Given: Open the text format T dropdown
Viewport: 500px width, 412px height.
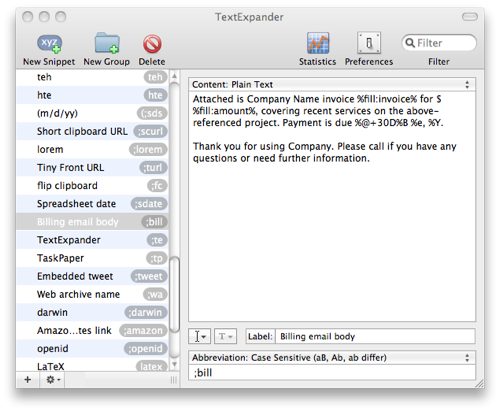Looking at the screenshot, I should (x=225, y=336).
